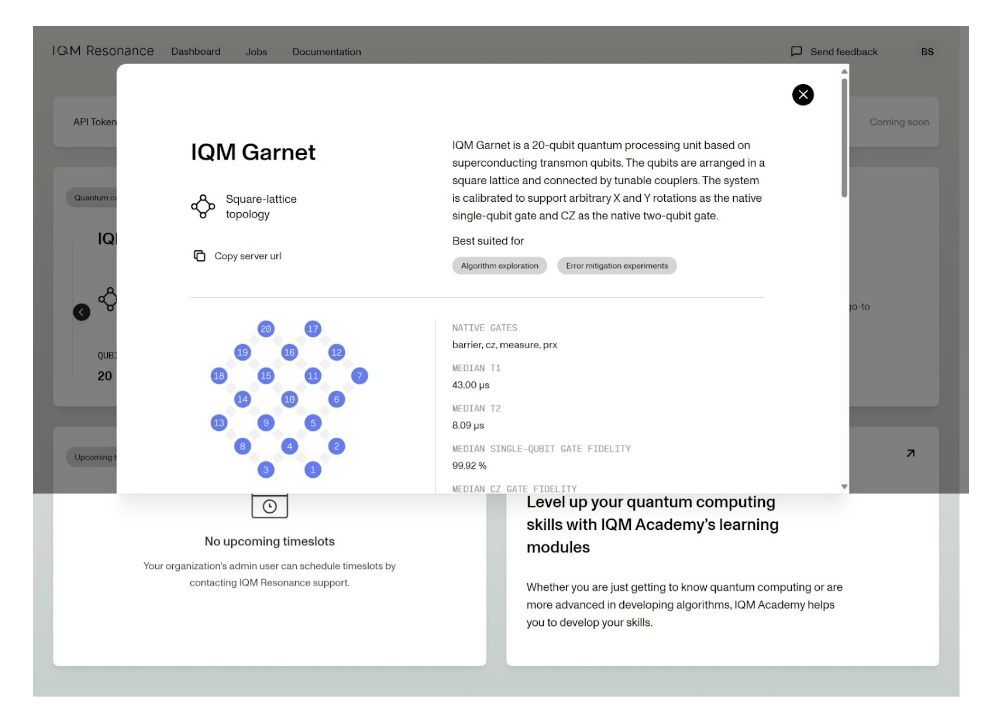Select qubit 3 in the lattice
This screenshot has width=988, height=704.
266,470
